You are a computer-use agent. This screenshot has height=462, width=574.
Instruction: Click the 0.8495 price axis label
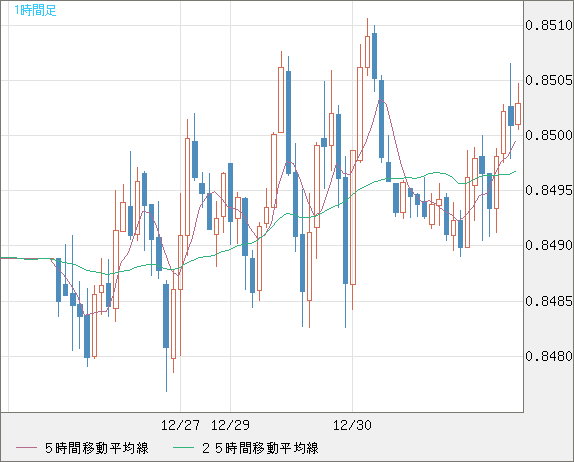(x=549, y=190)
